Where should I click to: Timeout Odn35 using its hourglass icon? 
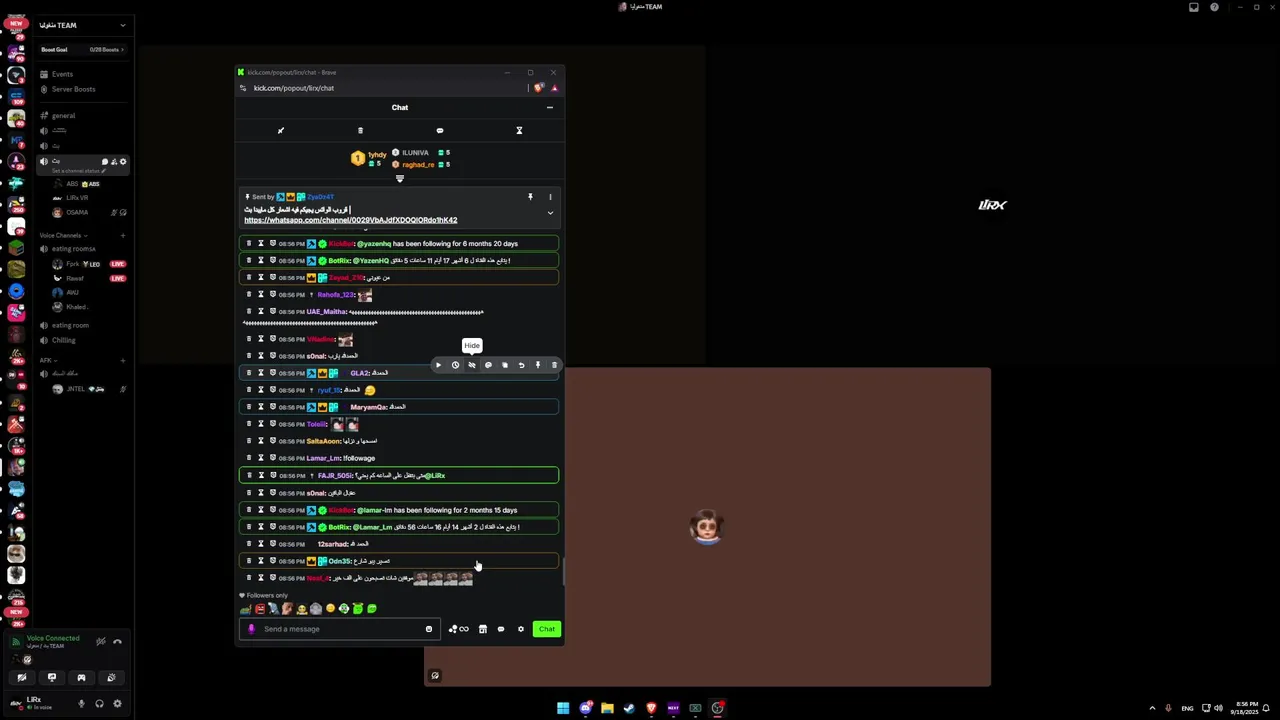261,561
